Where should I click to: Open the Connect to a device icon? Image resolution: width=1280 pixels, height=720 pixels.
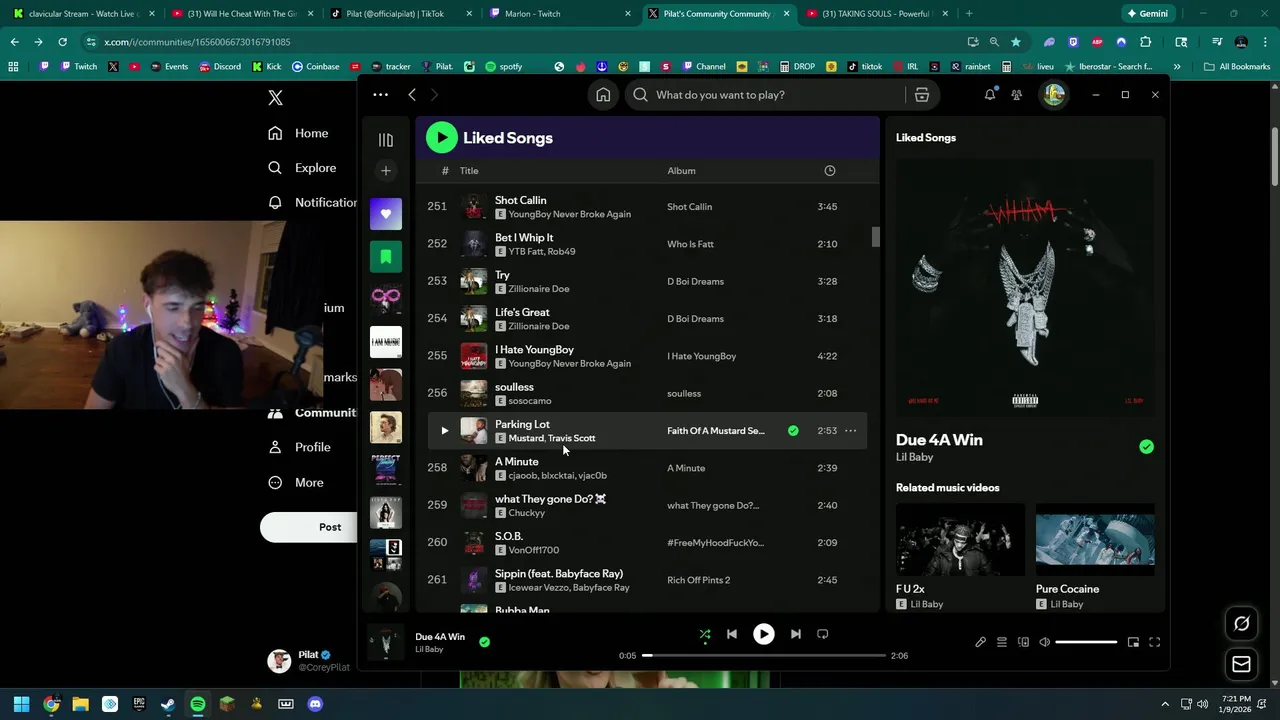click(1023, 642)
